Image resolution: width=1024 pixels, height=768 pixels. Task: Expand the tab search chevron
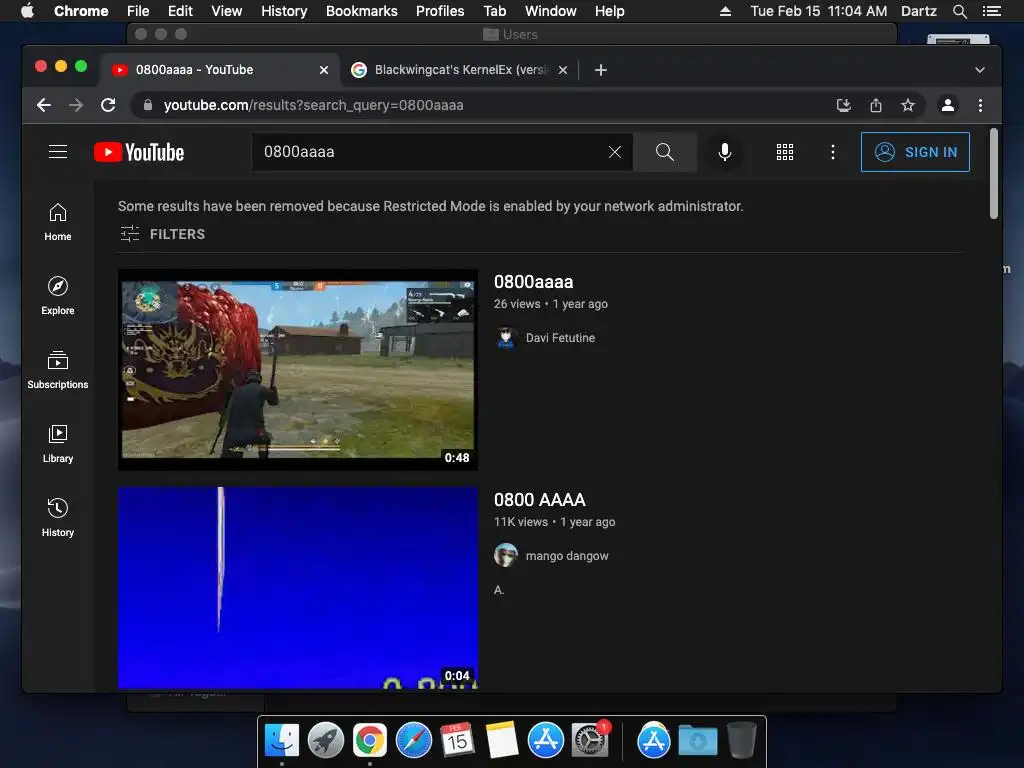coord(980,70)
